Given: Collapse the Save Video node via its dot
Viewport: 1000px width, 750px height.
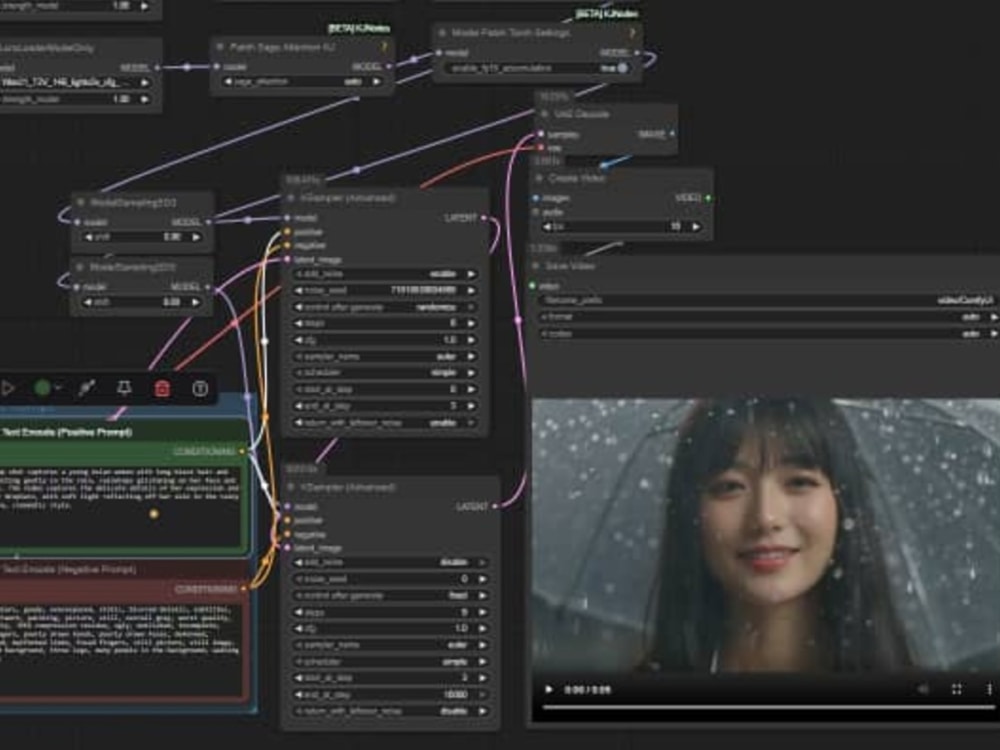Looking at the screenshot, I should 536,266.
